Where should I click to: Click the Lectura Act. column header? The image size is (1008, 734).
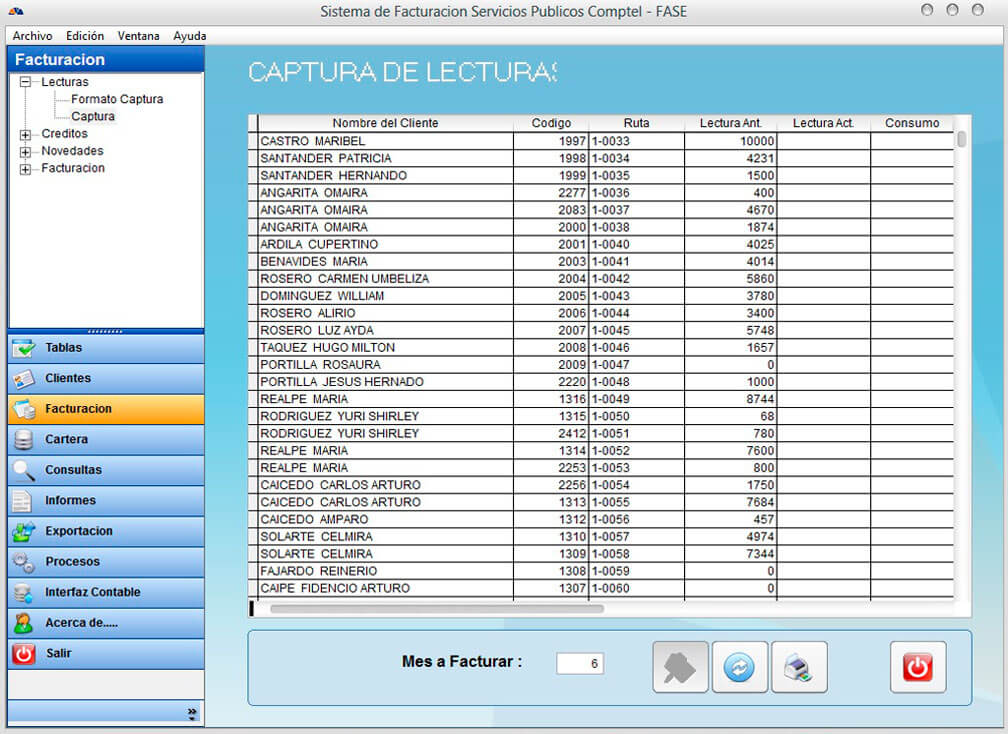(x=824, y=123)
